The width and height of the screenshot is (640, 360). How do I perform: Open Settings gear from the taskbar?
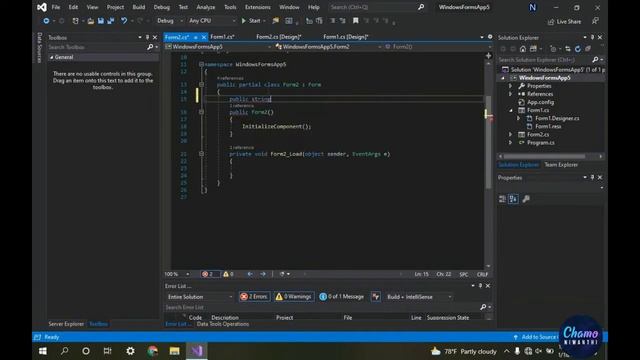(x=130, y=351)
